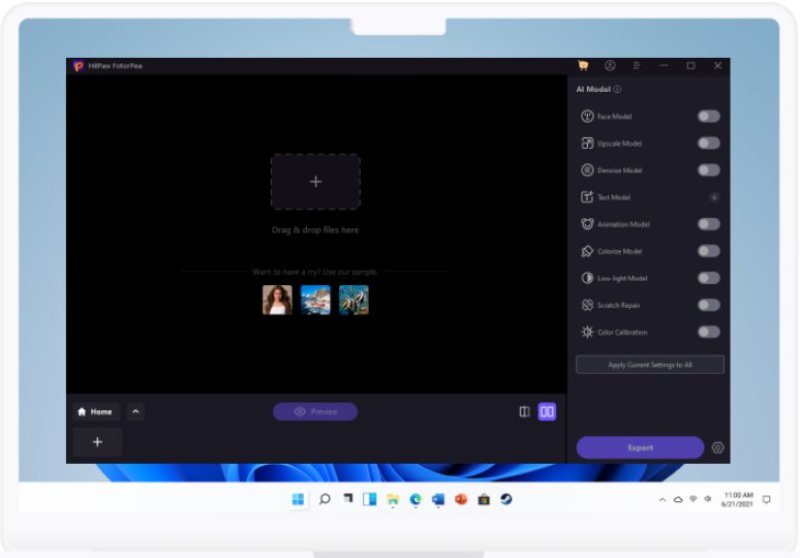Click the Home button
The image size is (800, 558).
coord(96,412)
